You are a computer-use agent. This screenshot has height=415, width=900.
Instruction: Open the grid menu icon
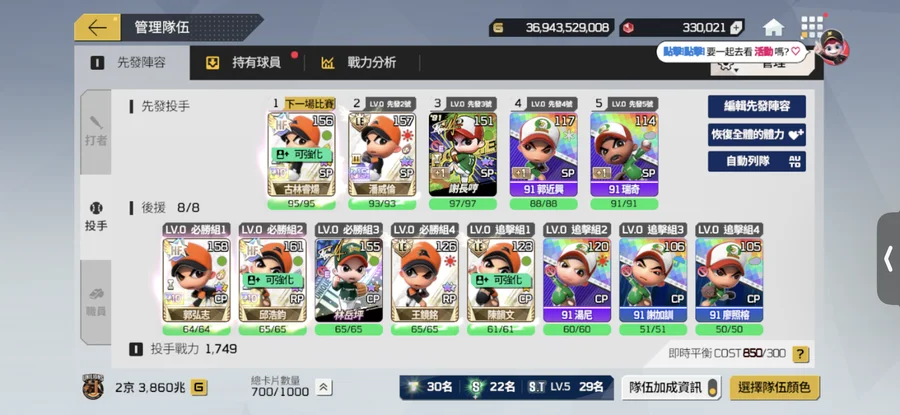point(812,27)
